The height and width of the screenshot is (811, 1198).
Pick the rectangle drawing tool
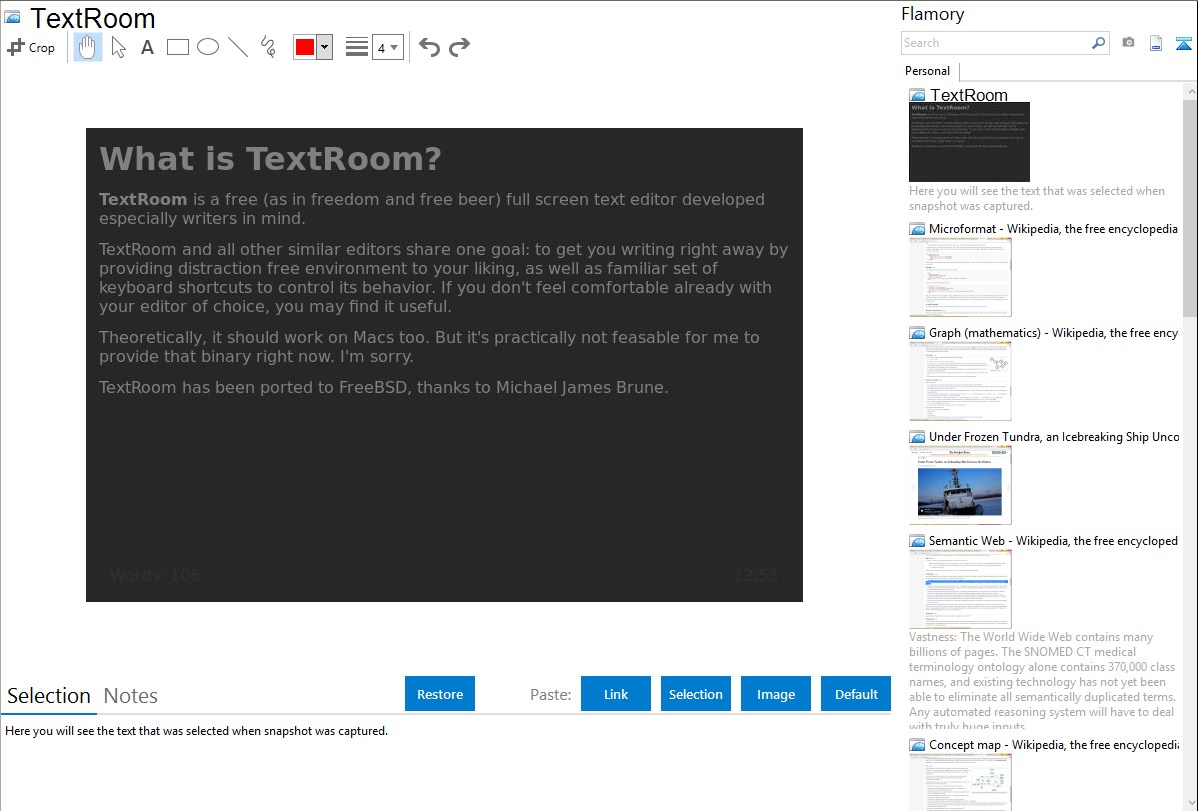[x=177, y=47]
